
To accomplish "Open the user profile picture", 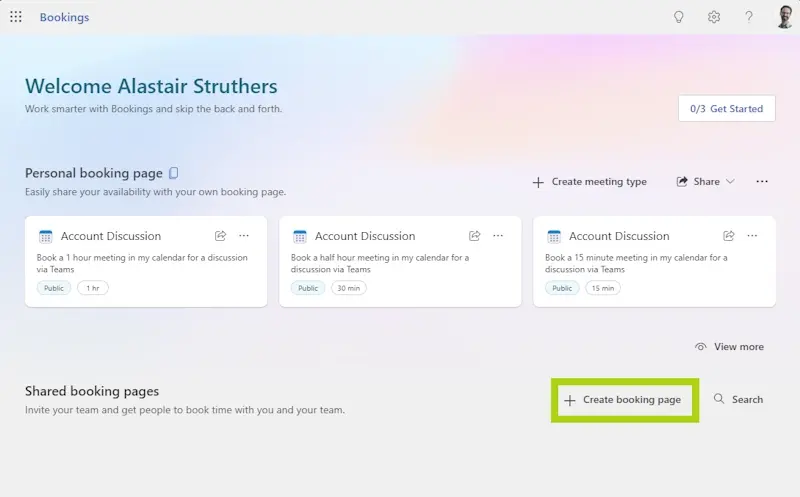I will pyautogui.click(x=784, y=17).
